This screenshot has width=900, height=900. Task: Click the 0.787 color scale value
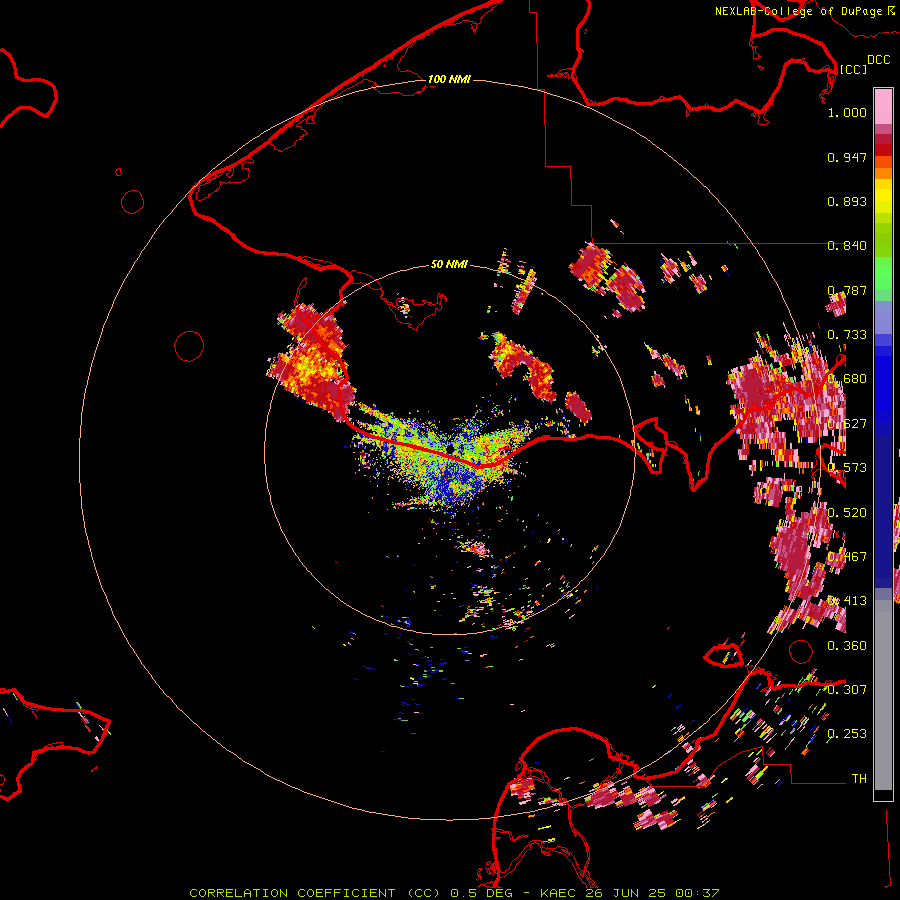847,290
